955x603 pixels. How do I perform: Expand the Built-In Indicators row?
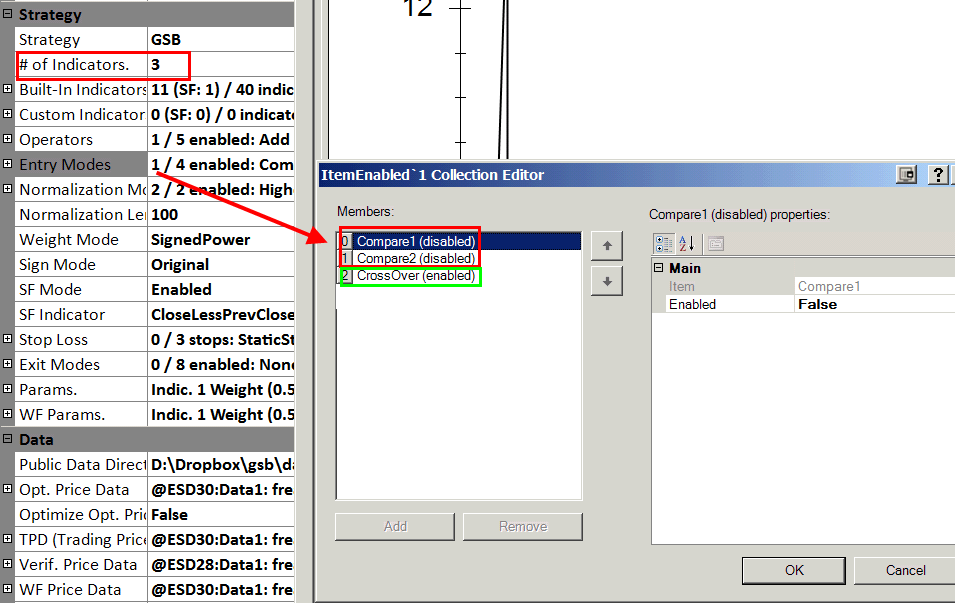coord(8,90)
